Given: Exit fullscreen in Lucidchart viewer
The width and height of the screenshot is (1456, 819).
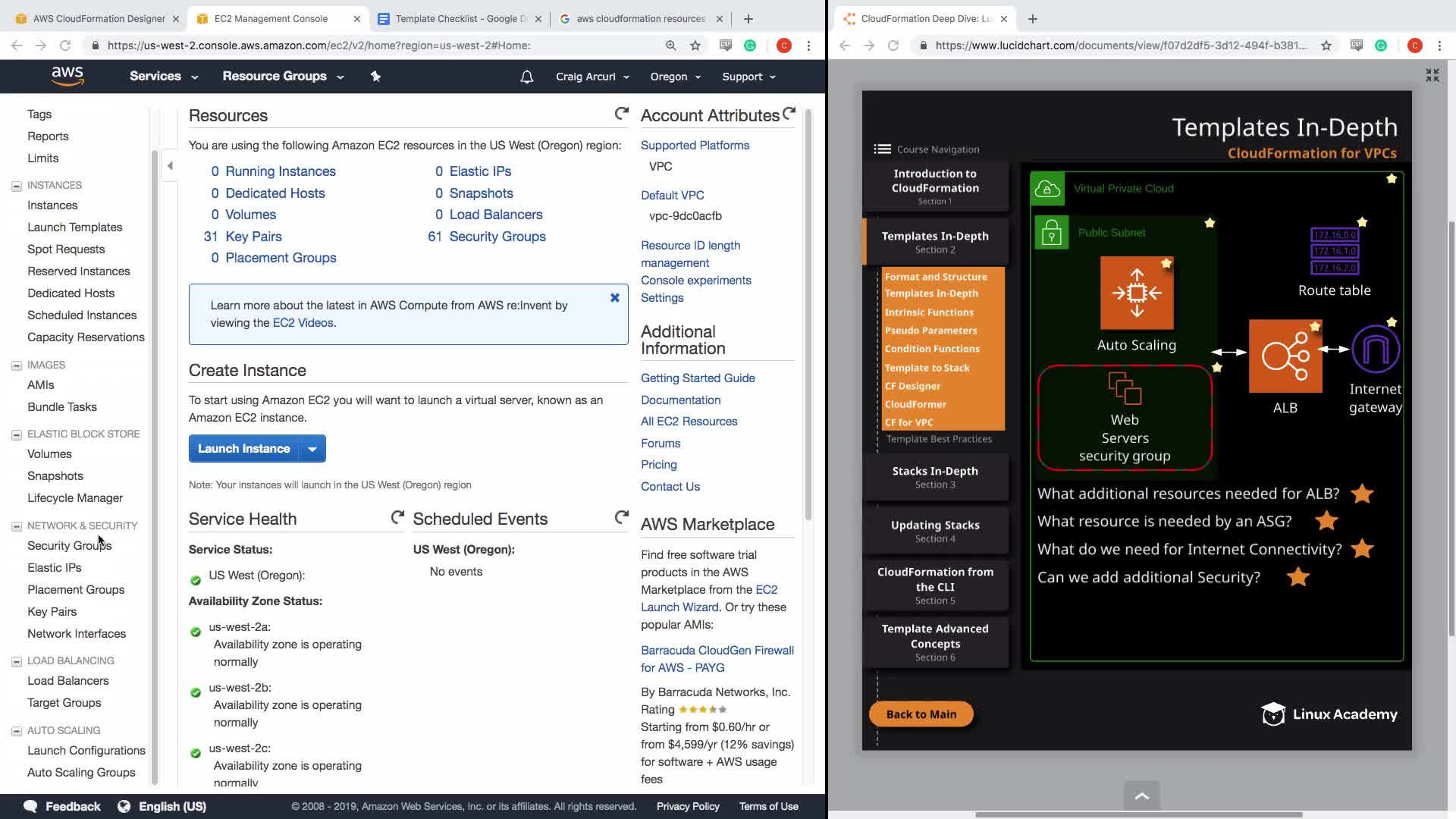Looking at the screenshot, I should 1432,75.
